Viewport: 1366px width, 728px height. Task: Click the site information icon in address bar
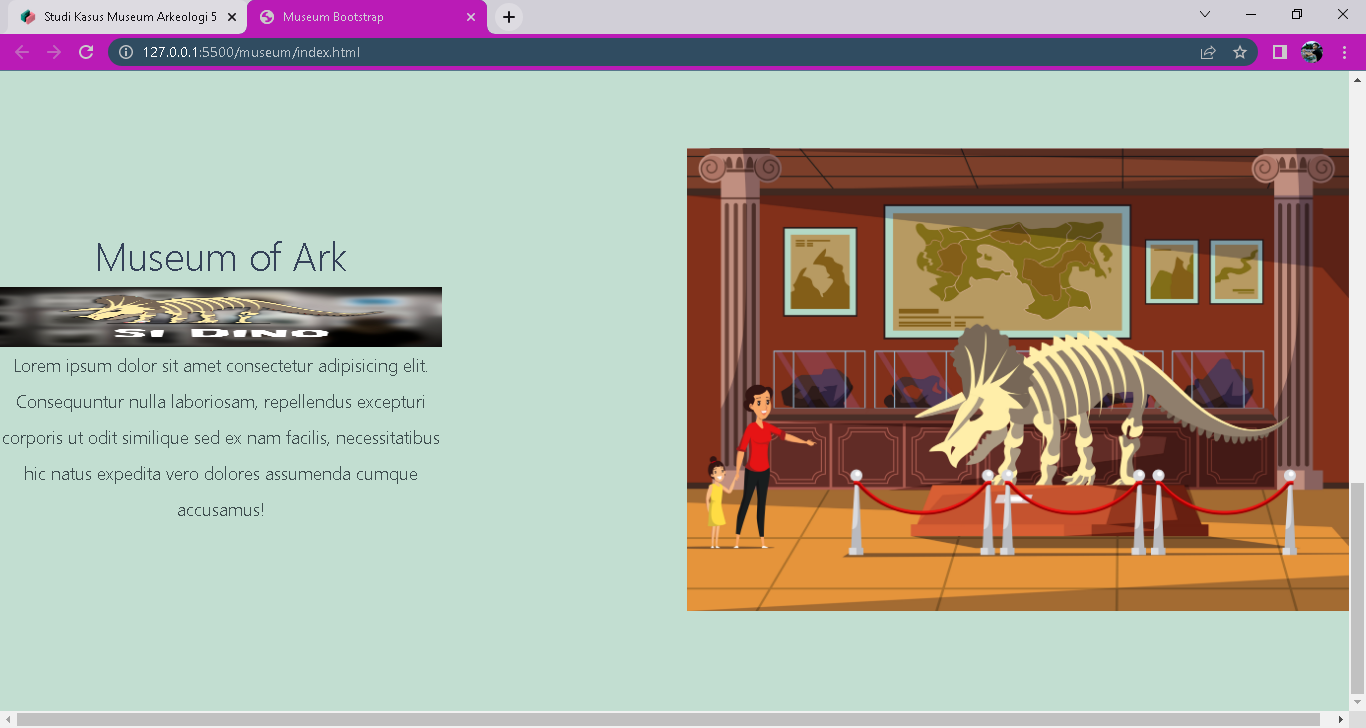click(124, 52)
